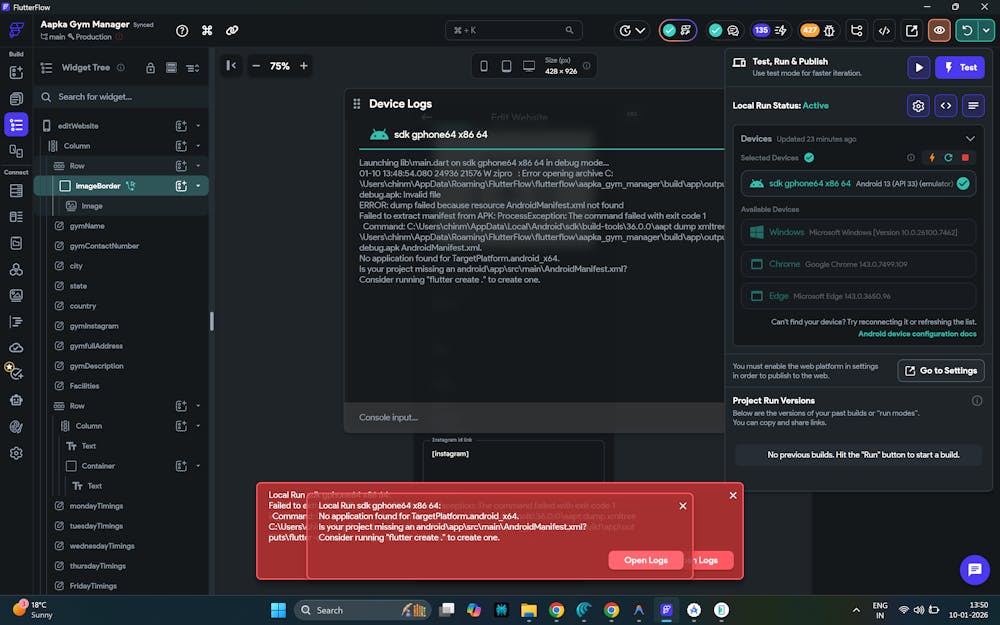
Task: Open the version history clock dropdown
Action: tap(632, 31)
